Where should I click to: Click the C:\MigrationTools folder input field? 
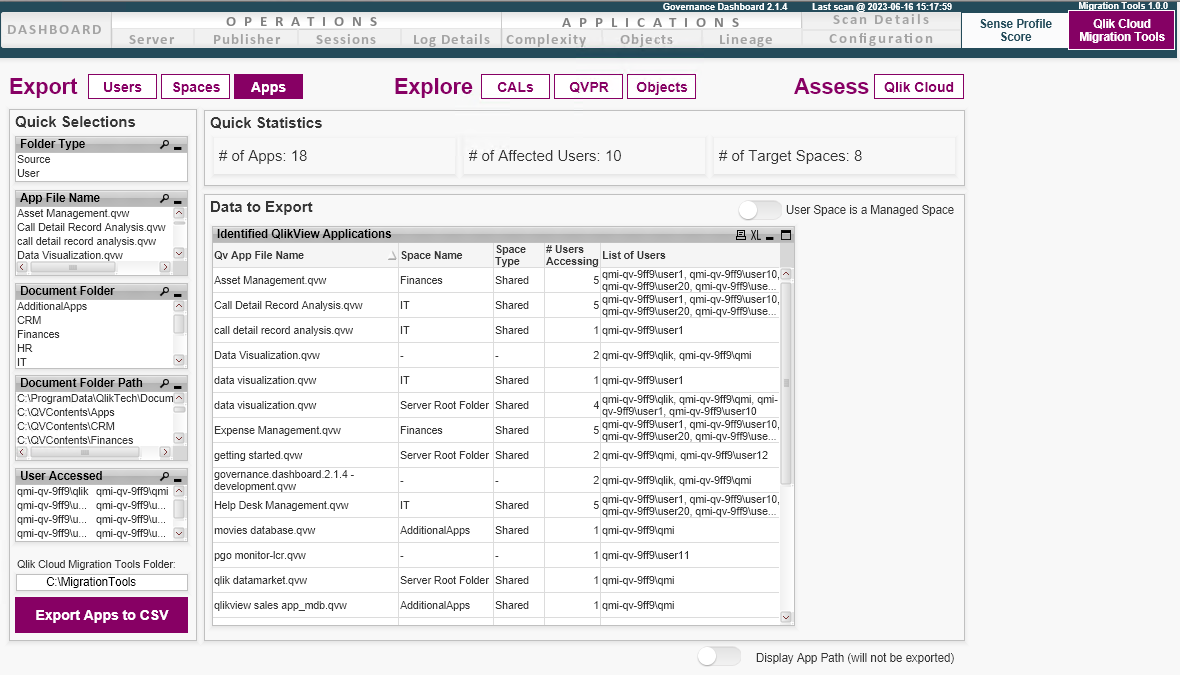[101, 582]
